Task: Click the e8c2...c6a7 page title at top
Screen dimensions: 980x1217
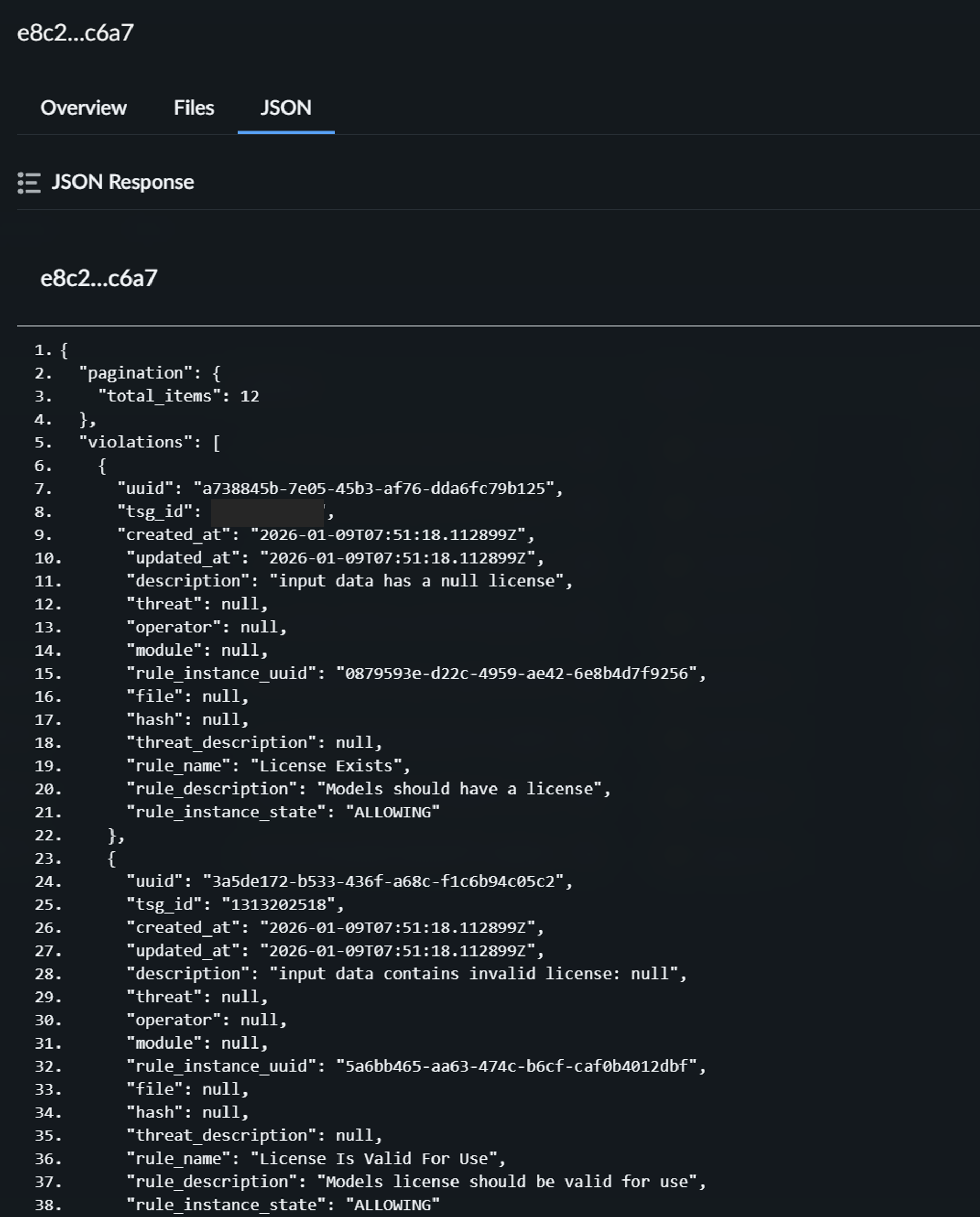Action: tap(75, 33)
